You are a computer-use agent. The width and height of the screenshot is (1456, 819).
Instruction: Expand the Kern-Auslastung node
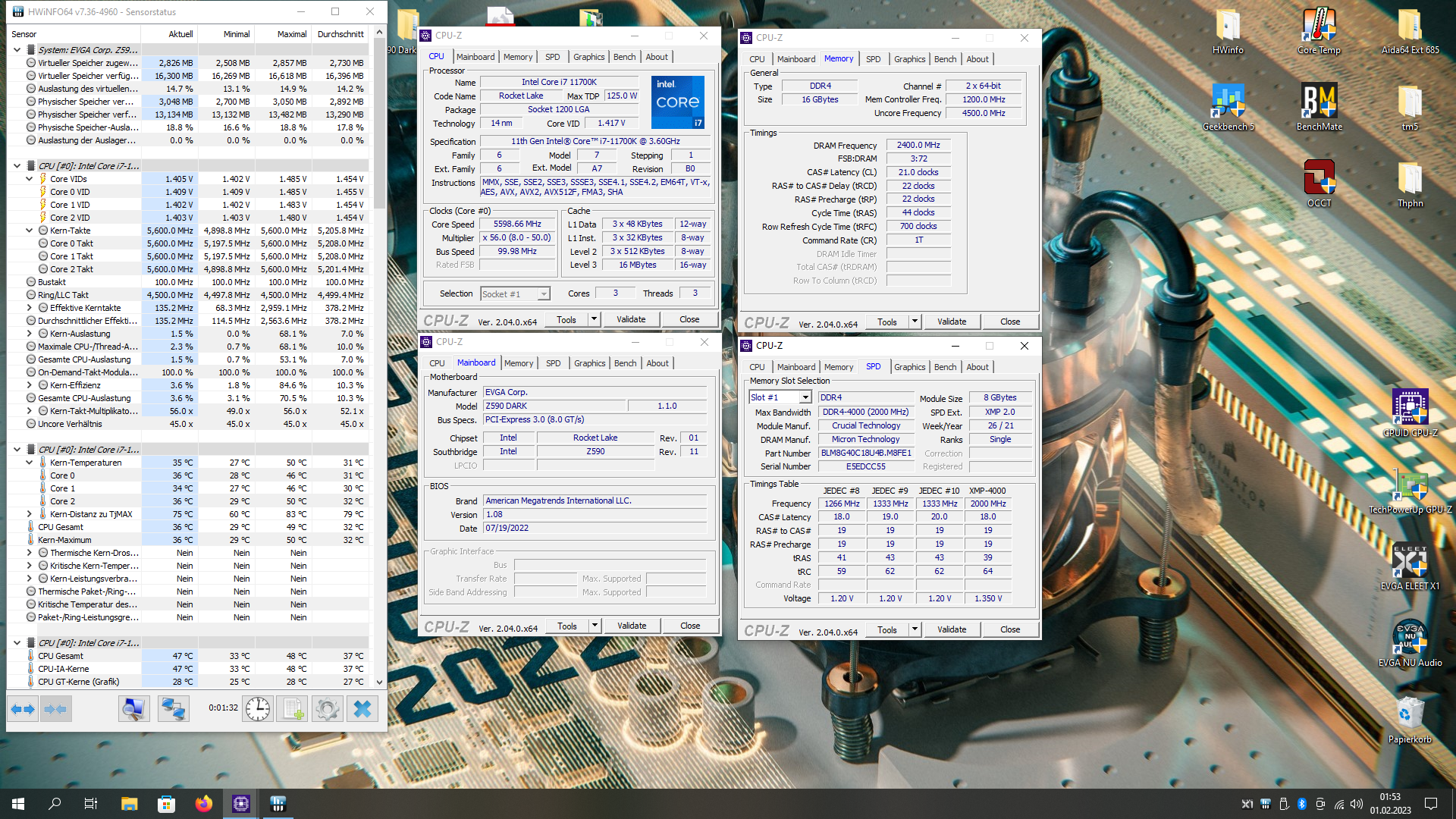(30, 334)
